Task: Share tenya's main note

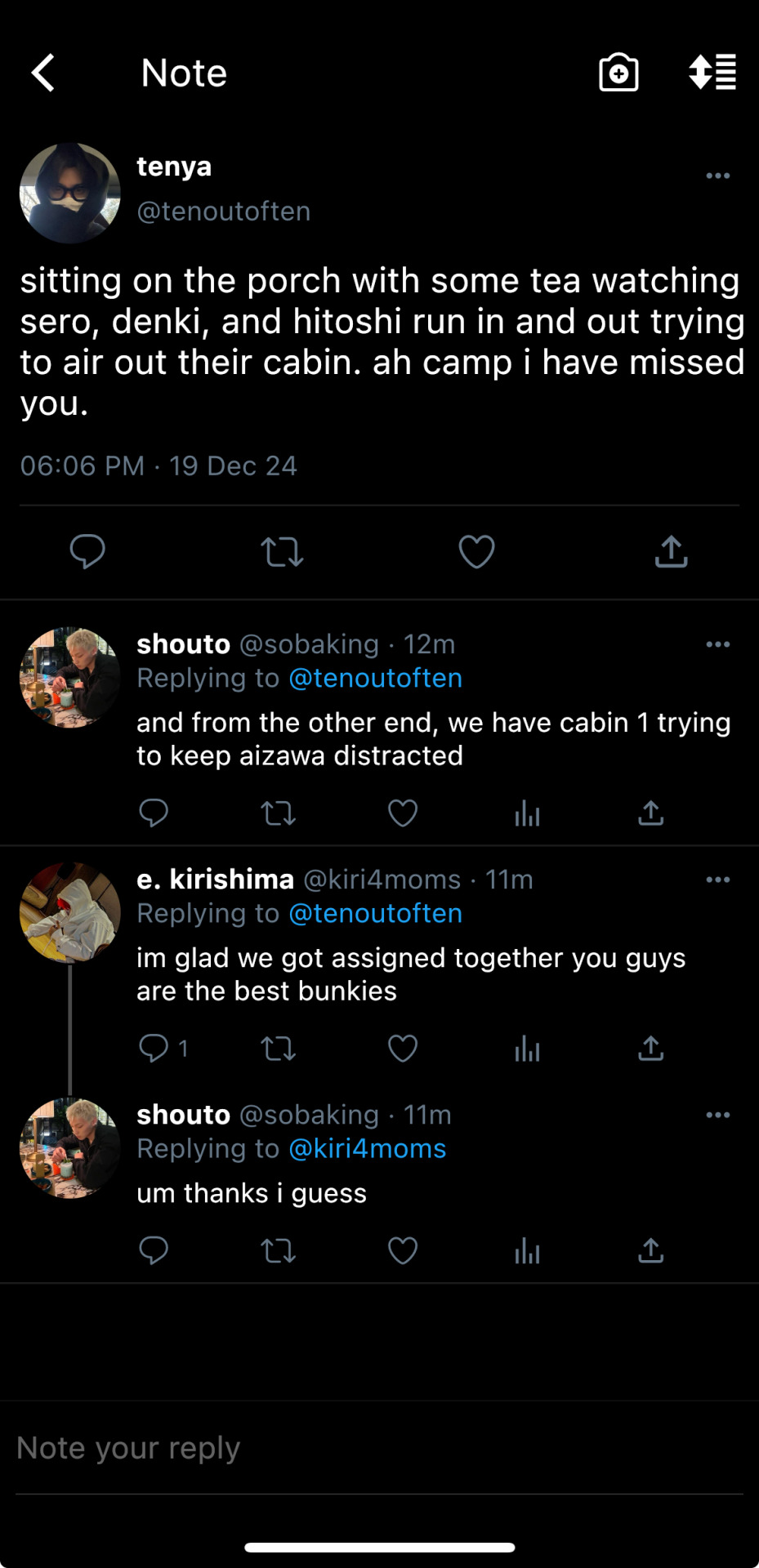Action: [671, 552]
